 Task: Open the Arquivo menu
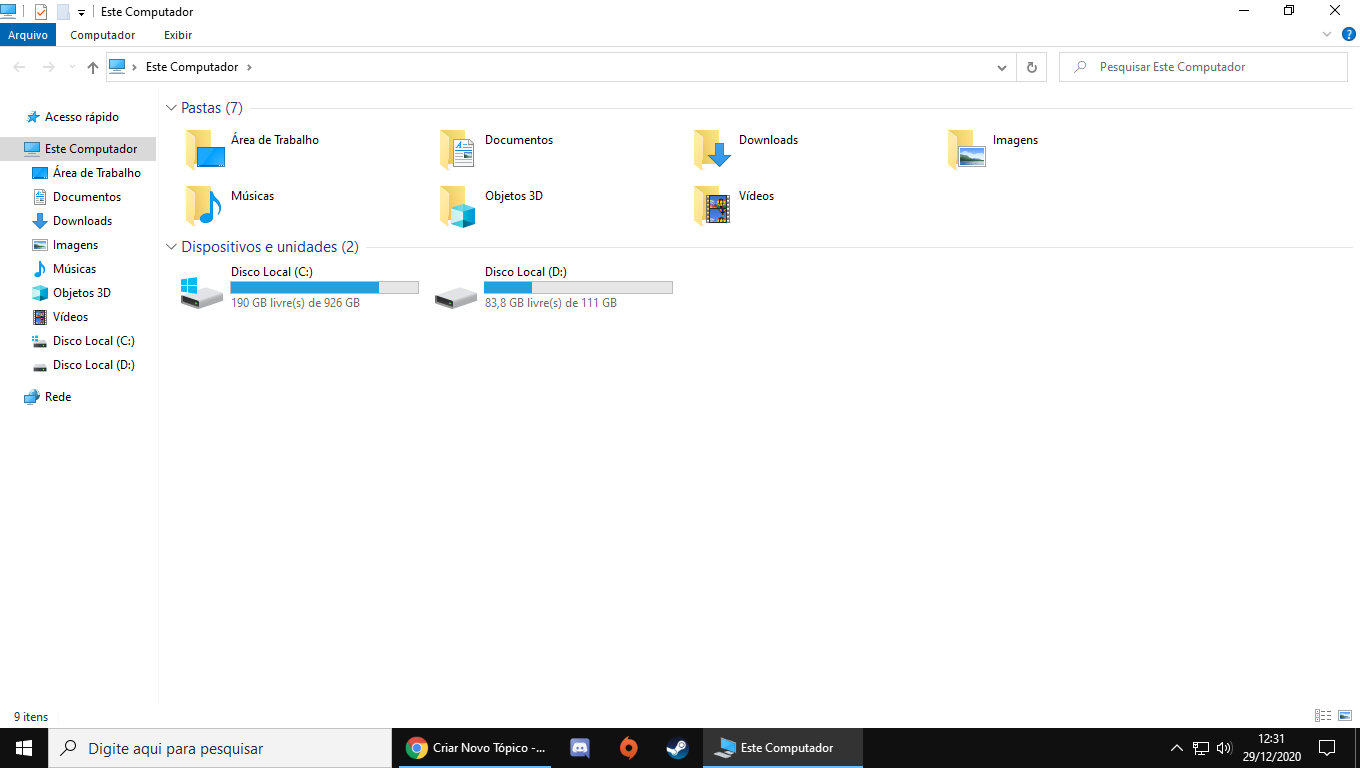28,35
